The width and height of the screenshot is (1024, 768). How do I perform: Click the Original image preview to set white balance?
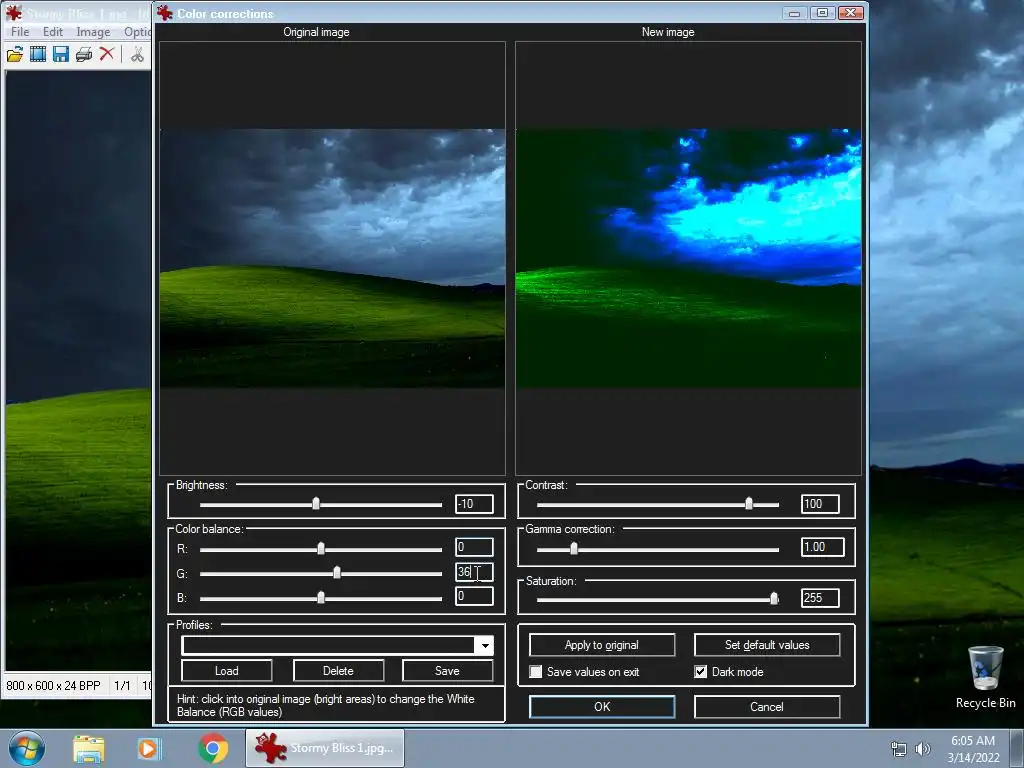(332, 259)
